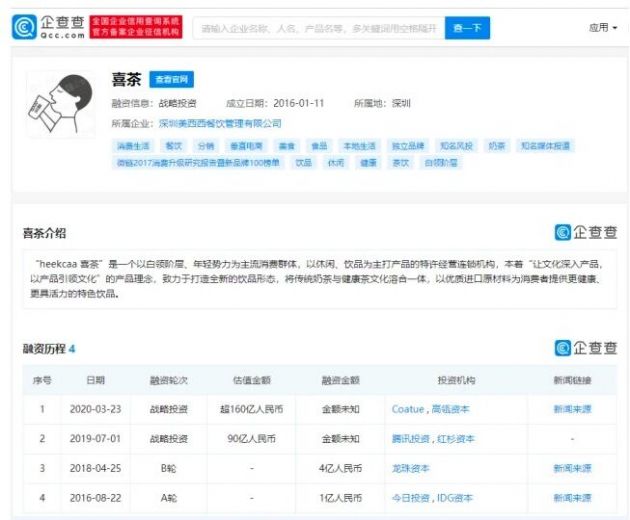Click the Qcc.com logo icon

pos(24,27)
